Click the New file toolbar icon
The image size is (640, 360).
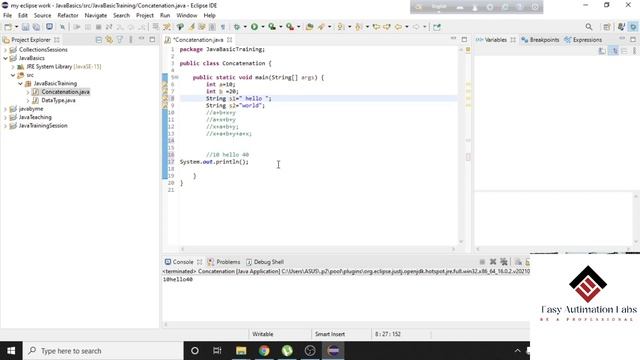[8, 27]
